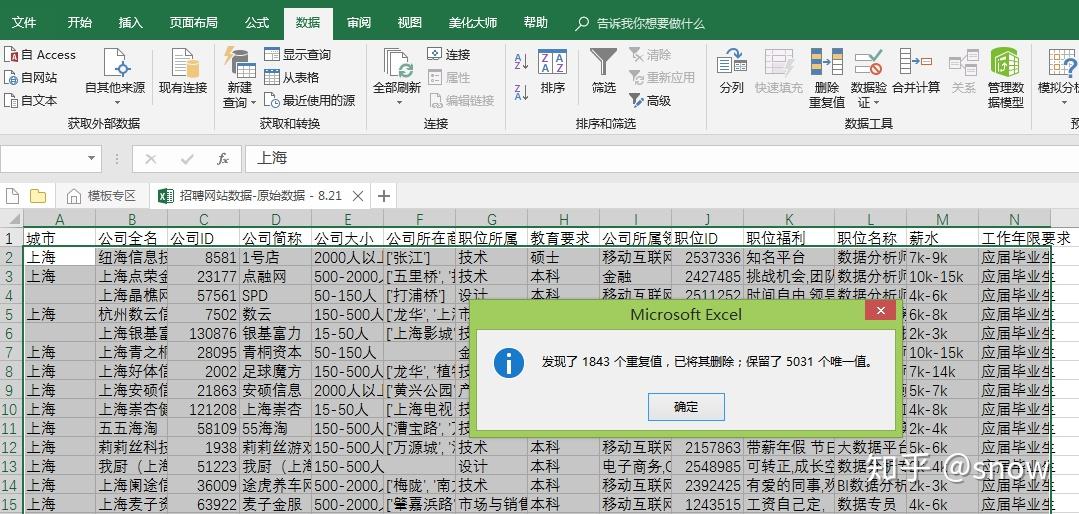Click the cell 足球魔方
Image resolution: width=1079 pixels, height=514 pixels.
275,372
